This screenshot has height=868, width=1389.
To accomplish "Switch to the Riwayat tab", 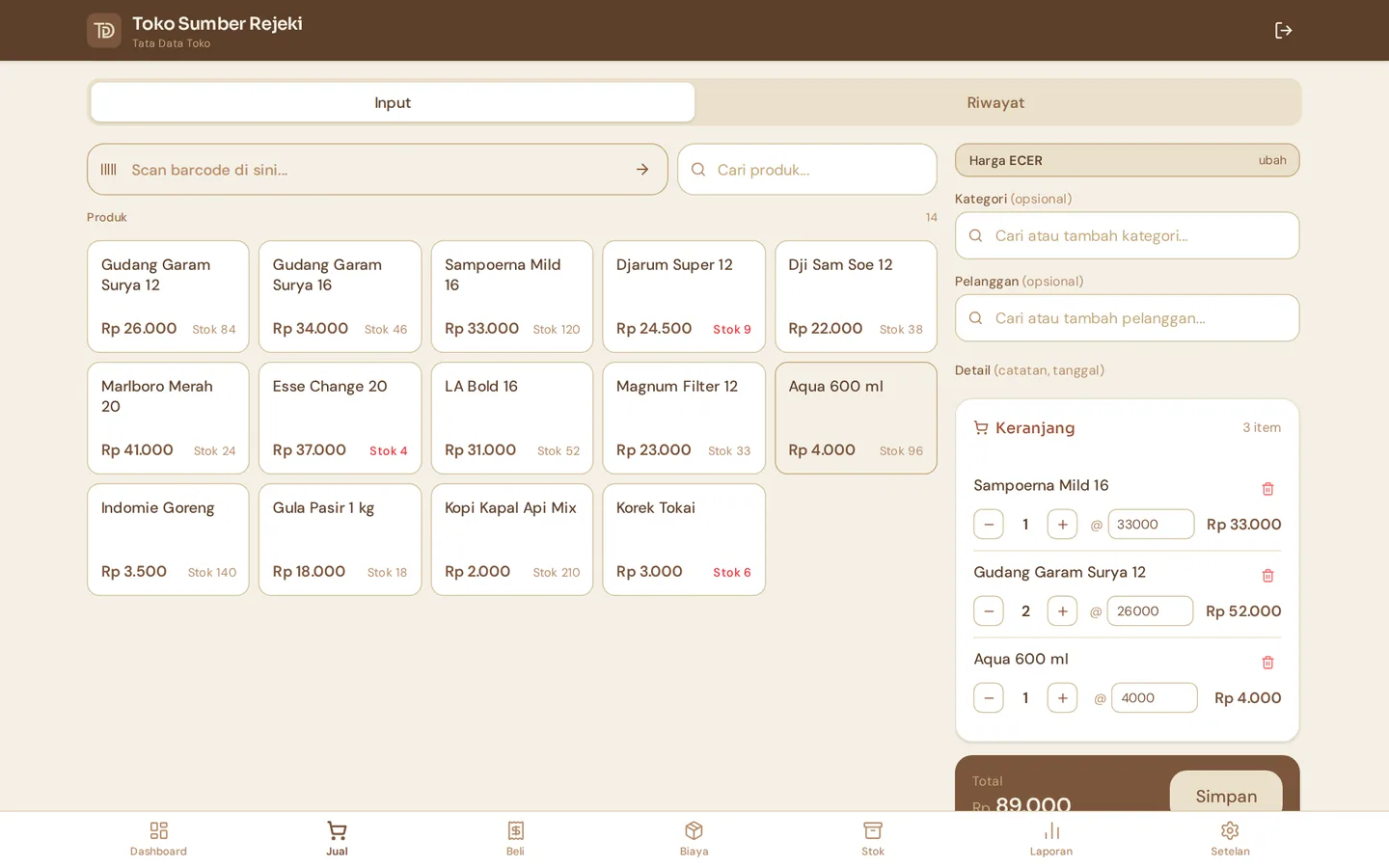I will [x=995, y=102].
